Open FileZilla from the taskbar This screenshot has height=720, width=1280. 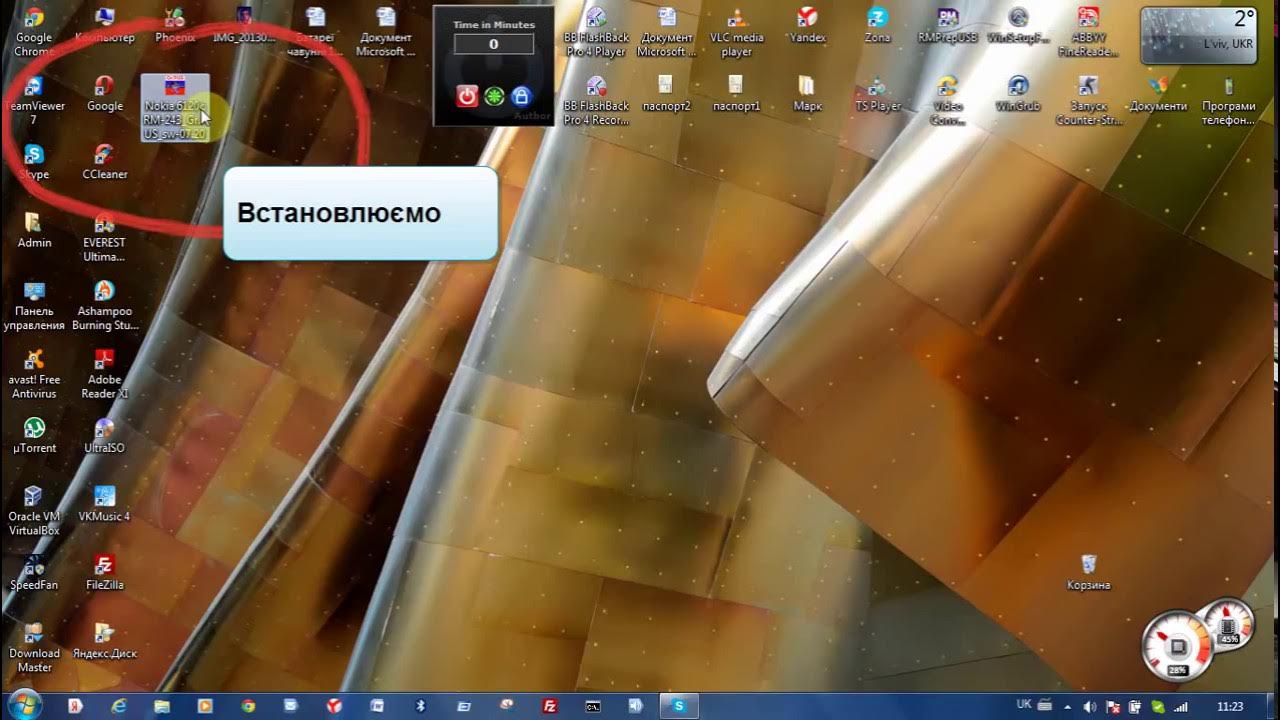pos(549,706)
